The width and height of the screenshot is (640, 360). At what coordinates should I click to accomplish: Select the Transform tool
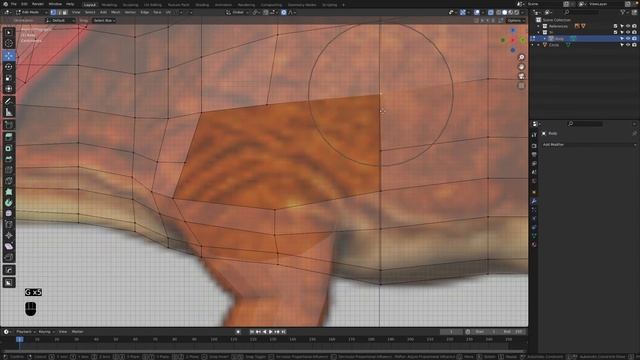point(9,89)
